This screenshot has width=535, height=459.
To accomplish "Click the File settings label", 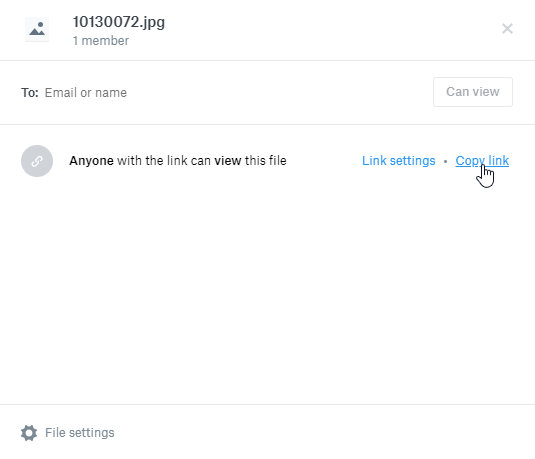I will point(80,433).
